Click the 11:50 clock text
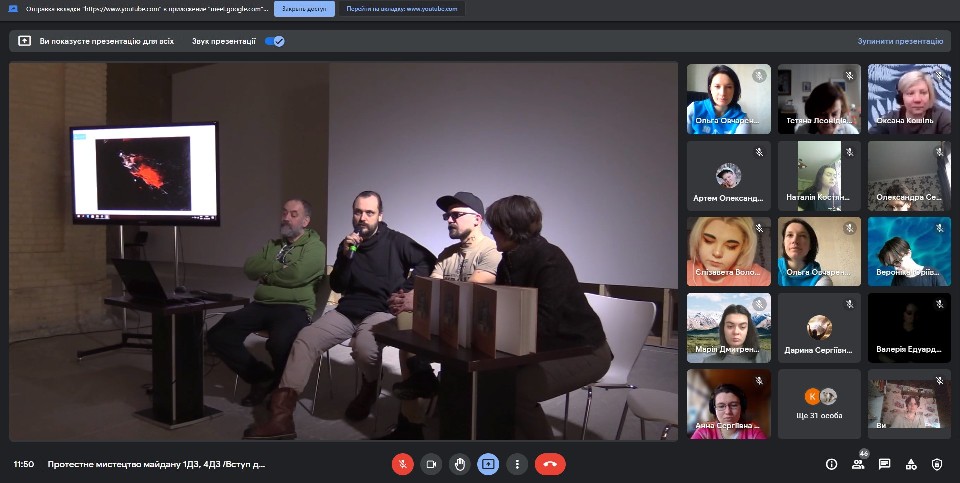960x483 pixels. (24, 464)
